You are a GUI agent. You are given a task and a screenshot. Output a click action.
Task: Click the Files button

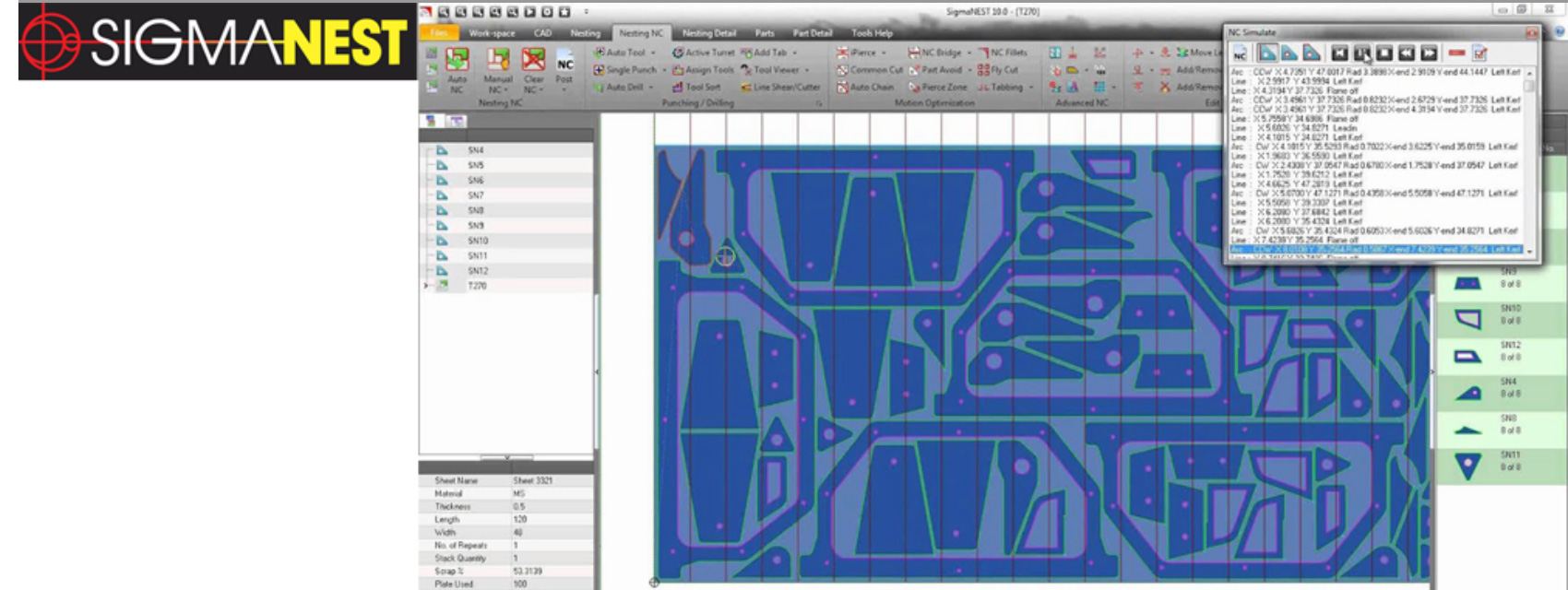[x=439, y=33]
